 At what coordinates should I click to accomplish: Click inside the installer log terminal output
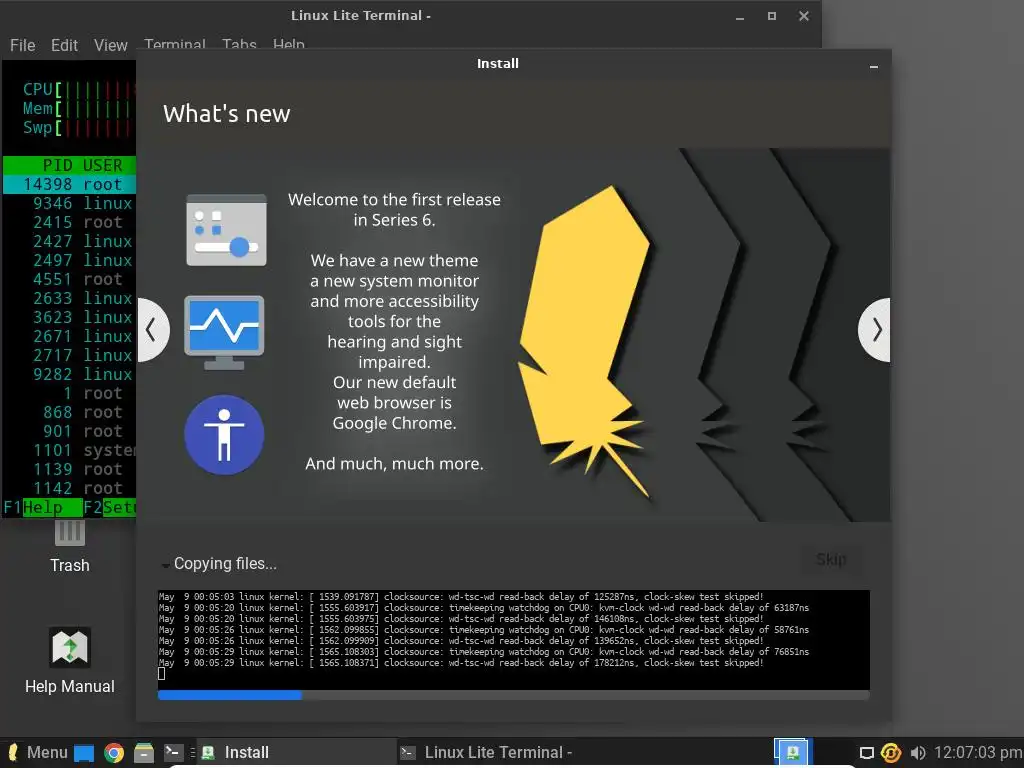[513, 639]
